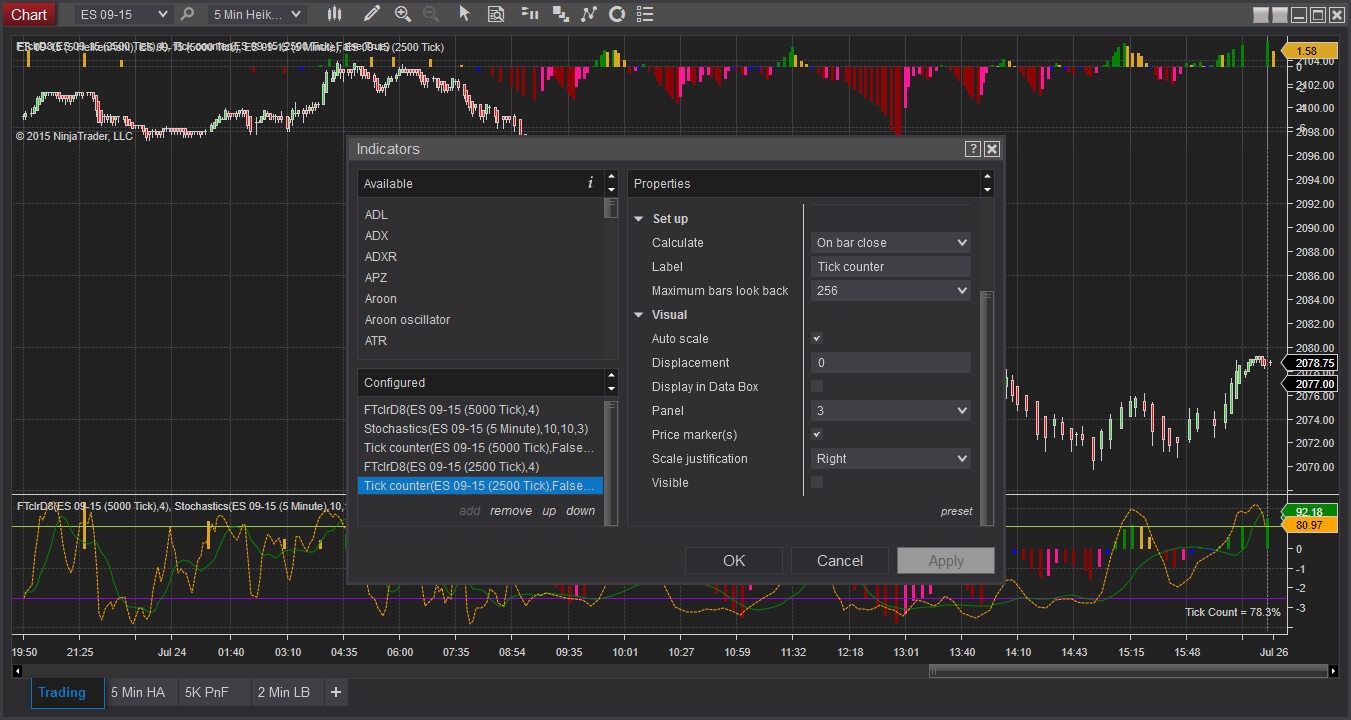Enable the Visible checkbox

pyautogui.click(x=817, y=483)
